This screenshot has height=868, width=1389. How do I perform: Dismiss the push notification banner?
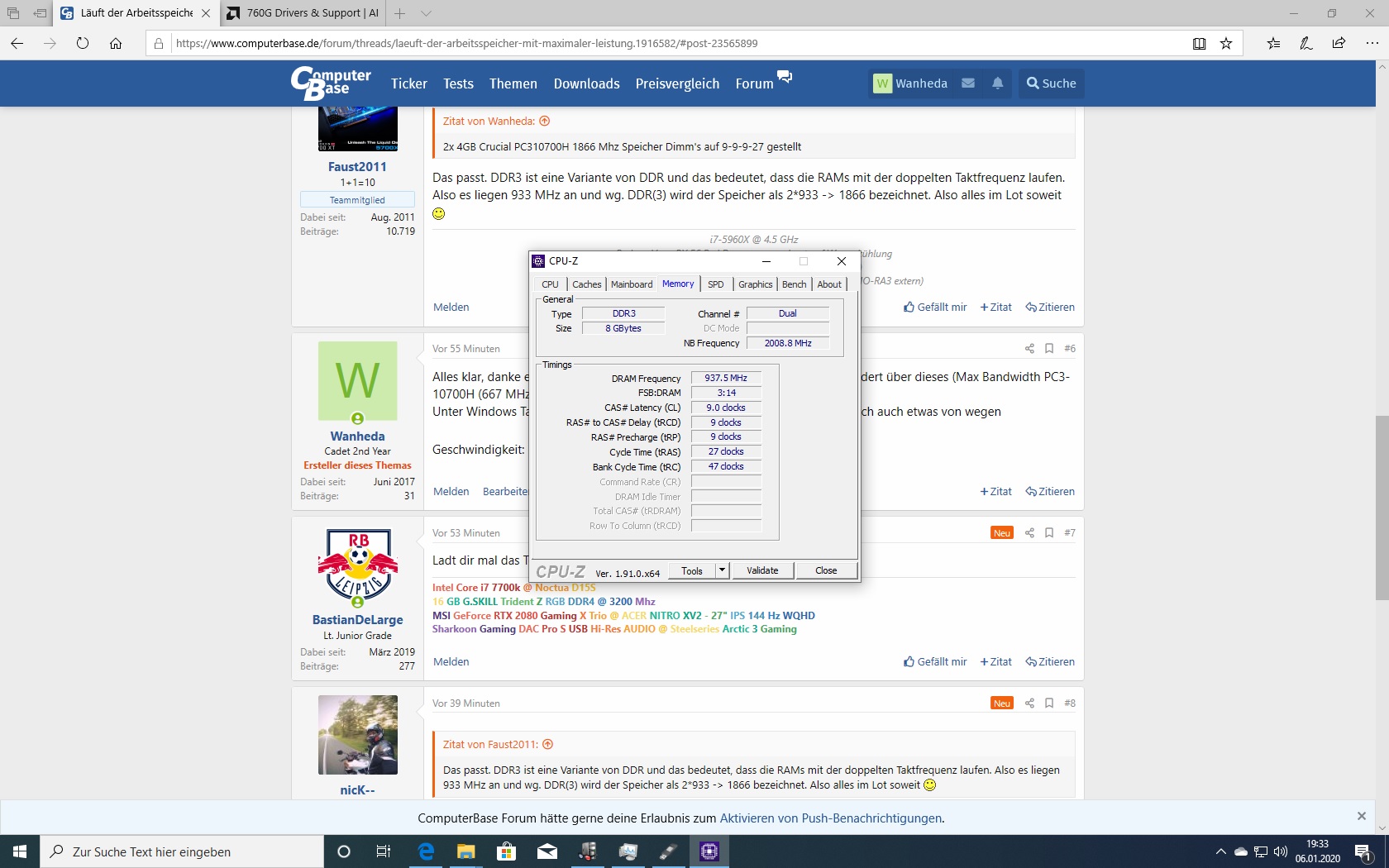pos(1362,816)
